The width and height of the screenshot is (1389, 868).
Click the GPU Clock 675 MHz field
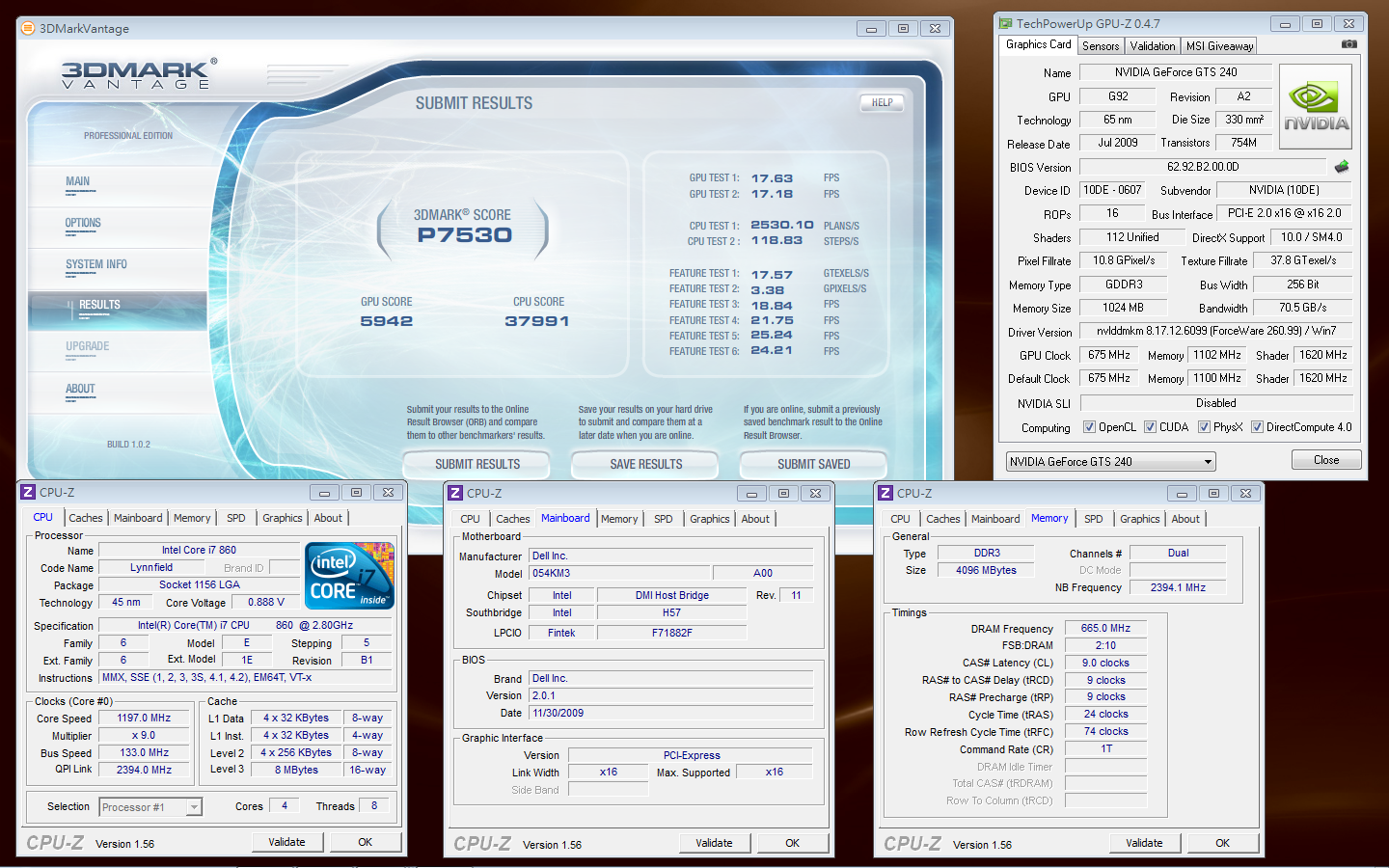[x=1109, y=355]
